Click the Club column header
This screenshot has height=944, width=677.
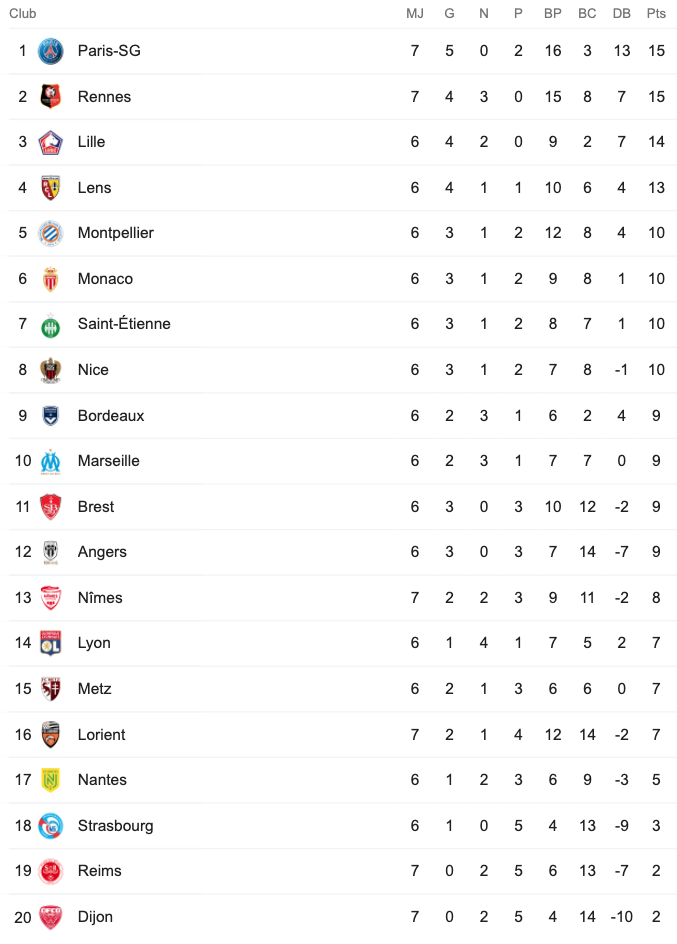coord(23,13)
